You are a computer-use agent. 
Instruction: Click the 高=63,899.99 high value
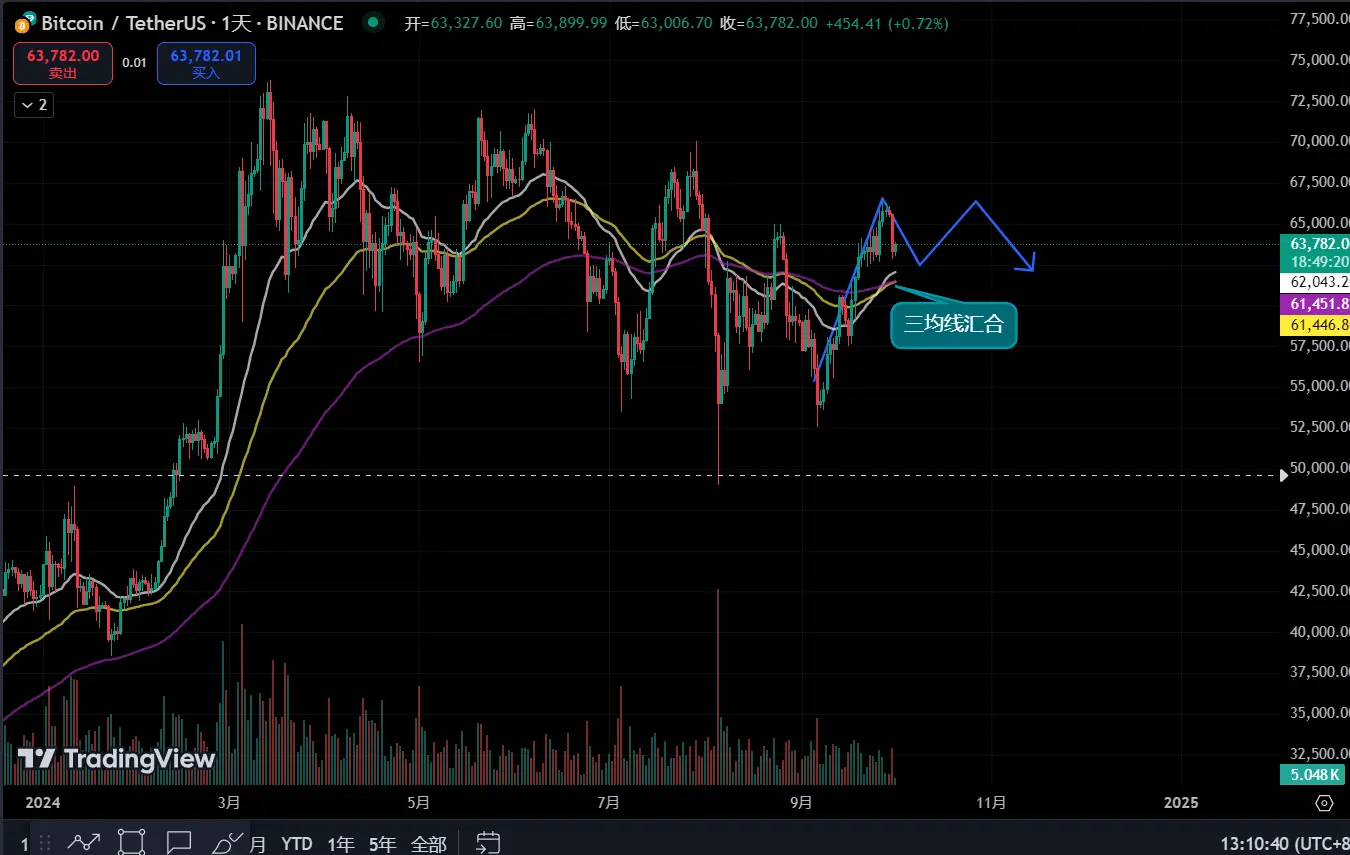(x=558, y=23)
